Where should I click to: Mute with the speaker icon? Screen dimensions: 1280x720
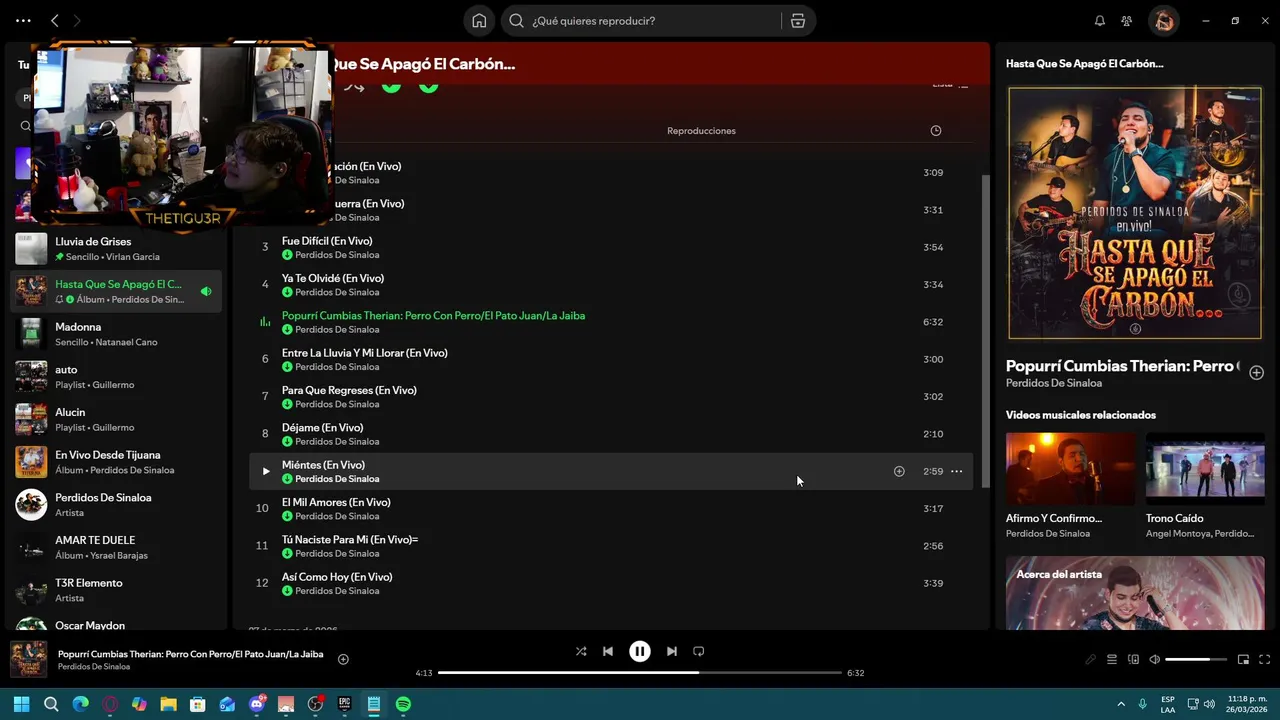1155,659
